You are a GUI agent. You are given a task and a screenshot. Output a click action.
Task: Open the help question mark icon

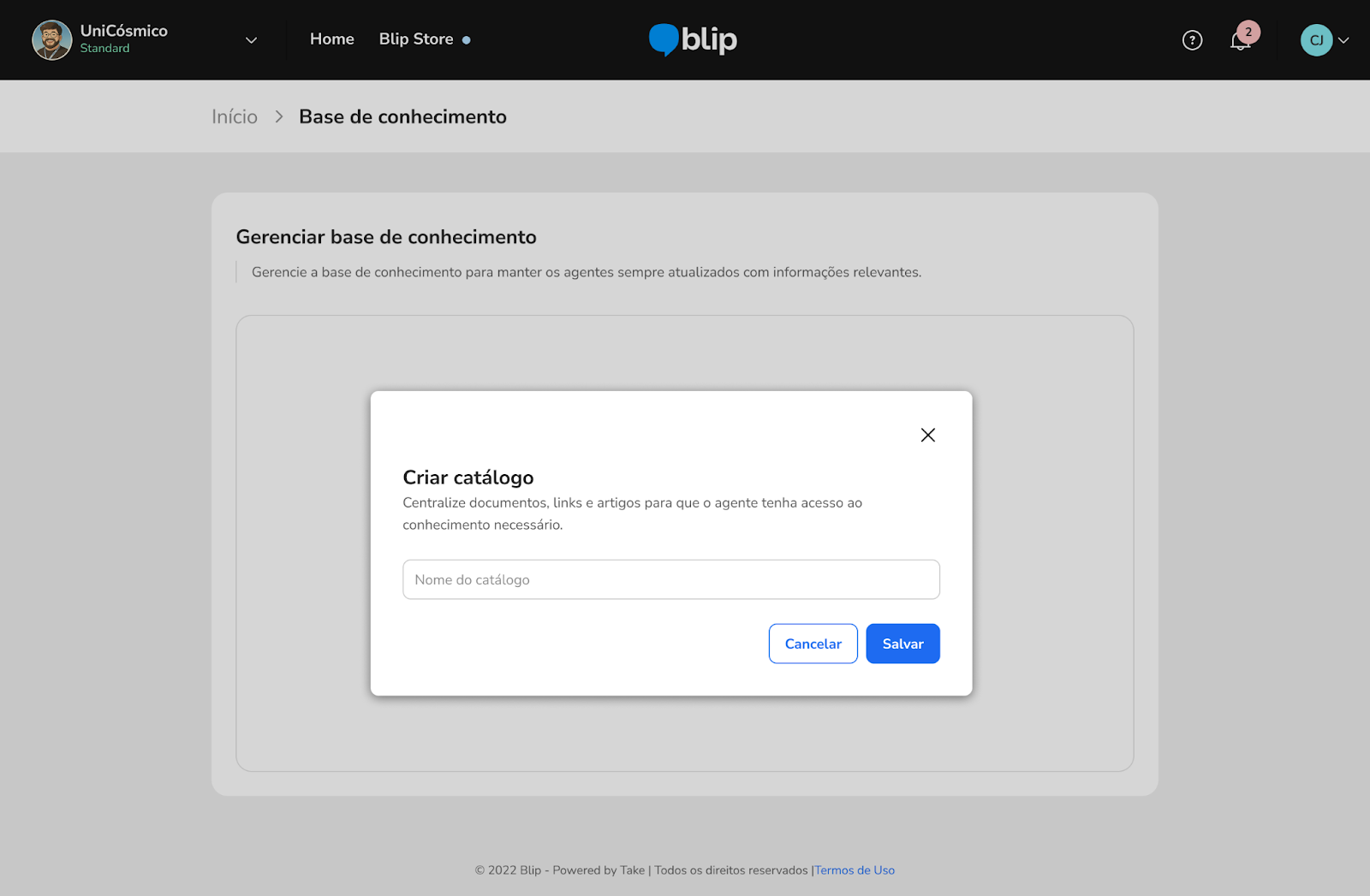pyautogui.click(x=1192, y=40)
